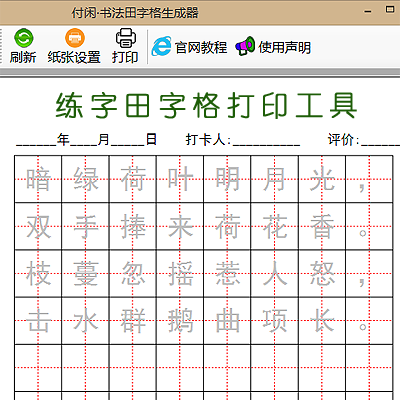Click the 刷新 label under refresh icon
Viewport: 400px width, 400px height.
click(23, 57)
